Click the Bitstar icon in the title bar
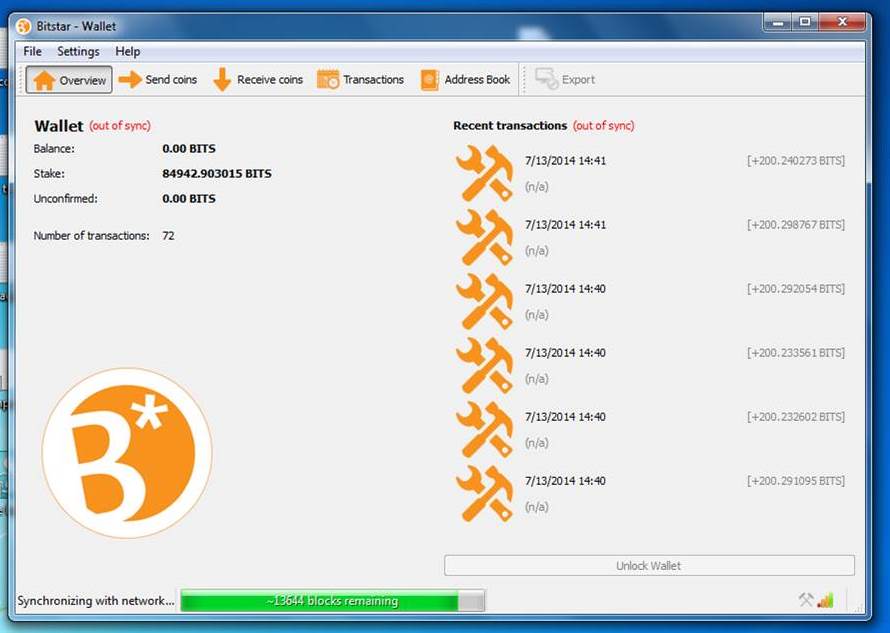Viewport: 890px width, 633px height. (23, 26)
